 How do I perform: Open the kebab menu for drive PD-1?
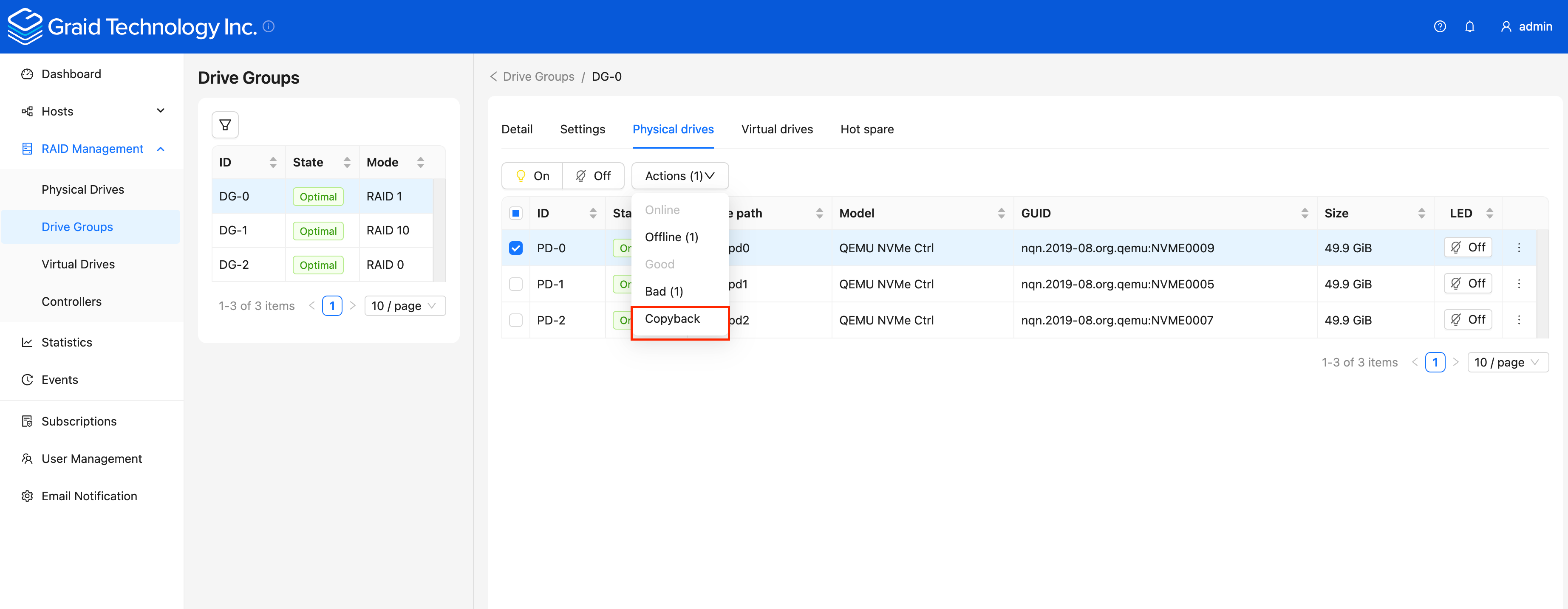tap(1519, 284)
